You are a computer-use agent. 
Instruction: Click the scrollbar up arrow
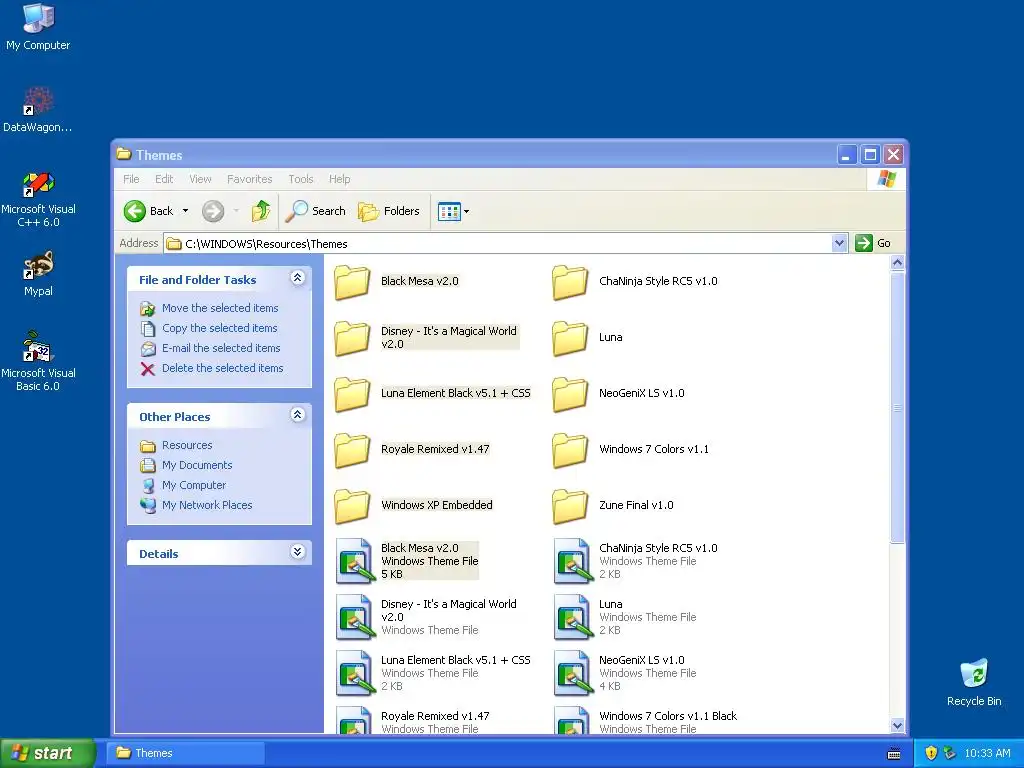click(897, 263)
